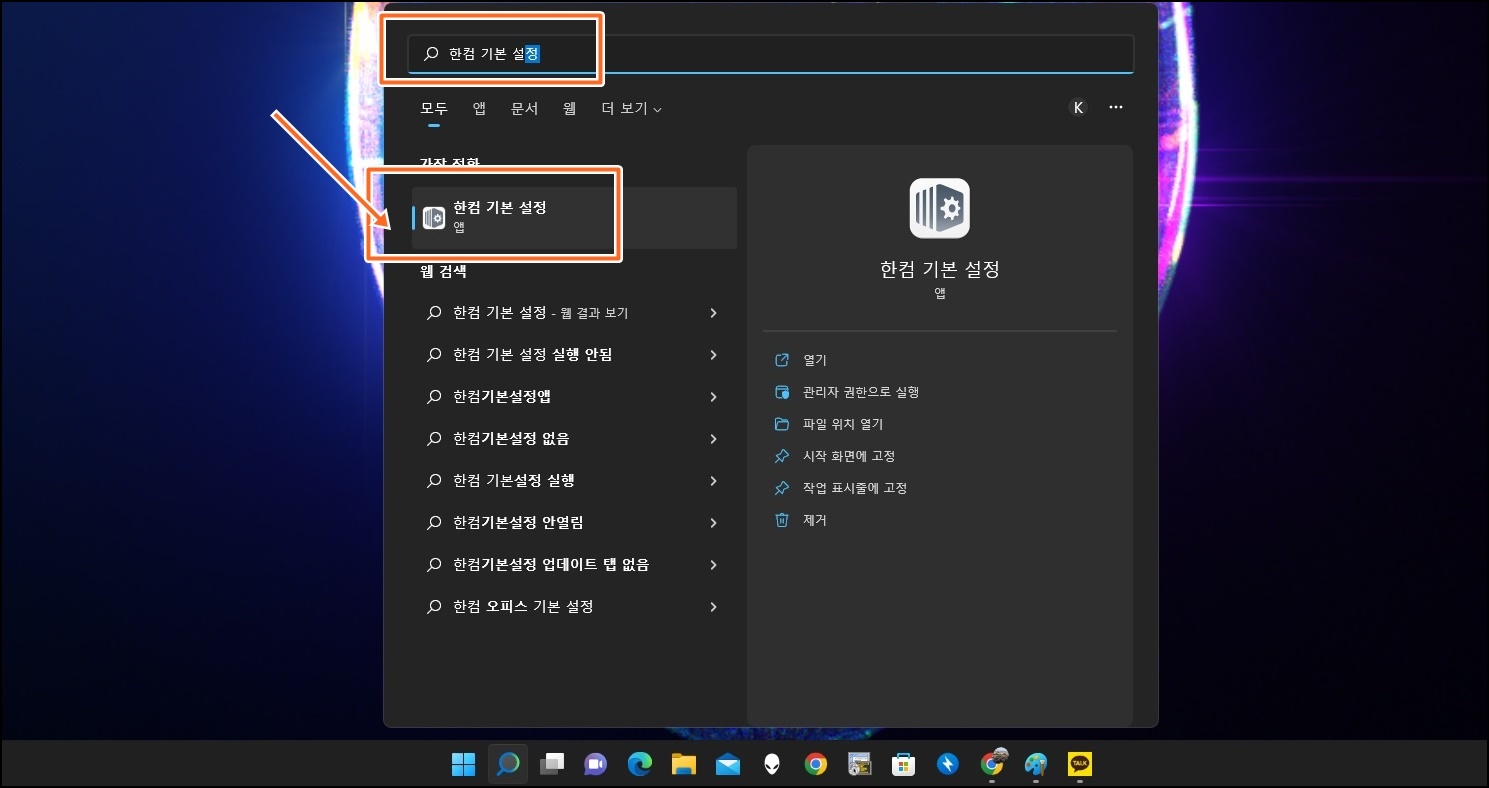Select suggestion 한컴기본설정 없음
Image resolution: width=1489 pixels, height=788 pixels.
tap(574, 439)
